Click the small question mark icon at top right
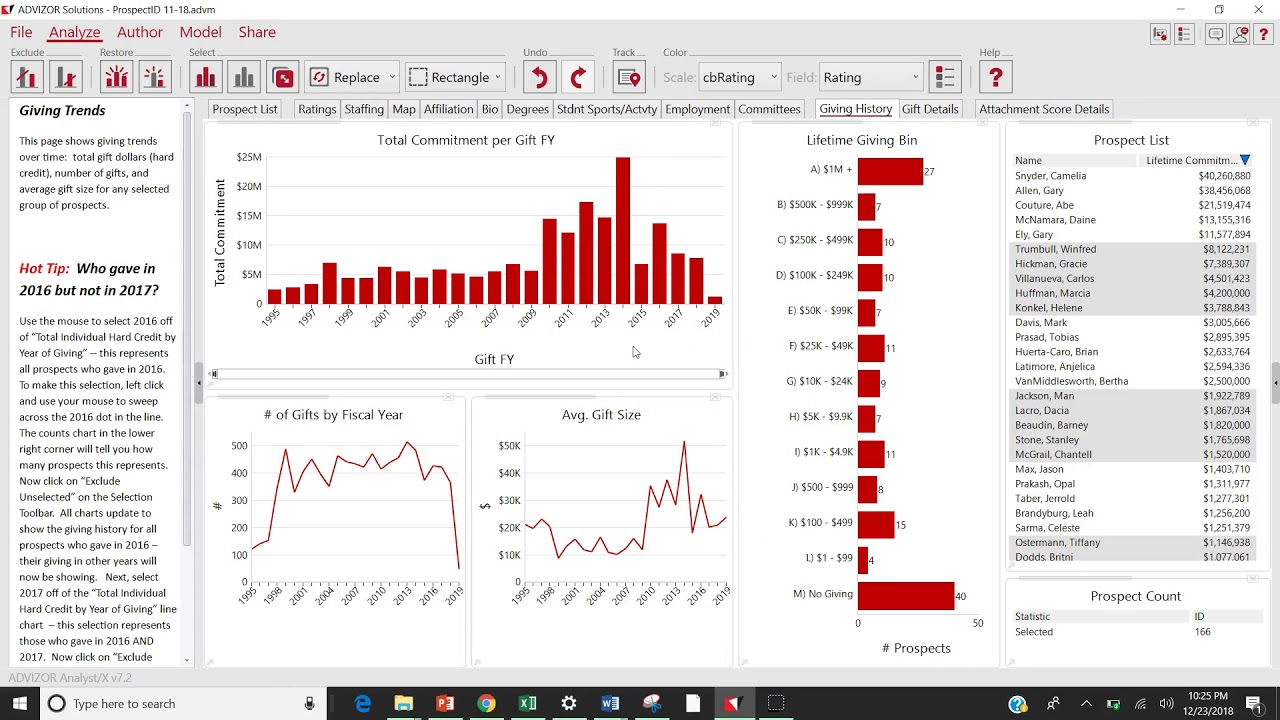The width and height of the screenshot is (1280, 720). point(1264,34)
